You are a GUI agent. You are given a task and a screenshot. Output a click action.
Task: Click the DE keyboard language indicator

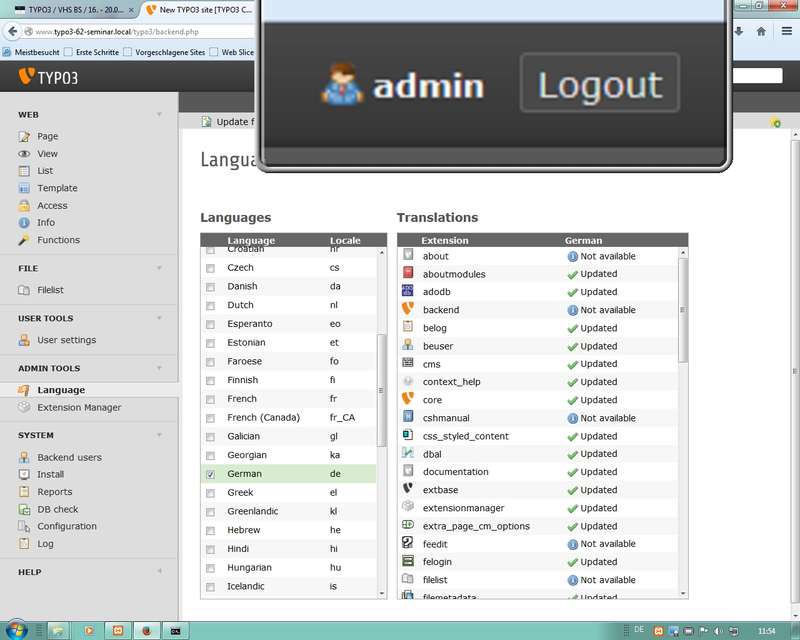click(x=639, y=630)
